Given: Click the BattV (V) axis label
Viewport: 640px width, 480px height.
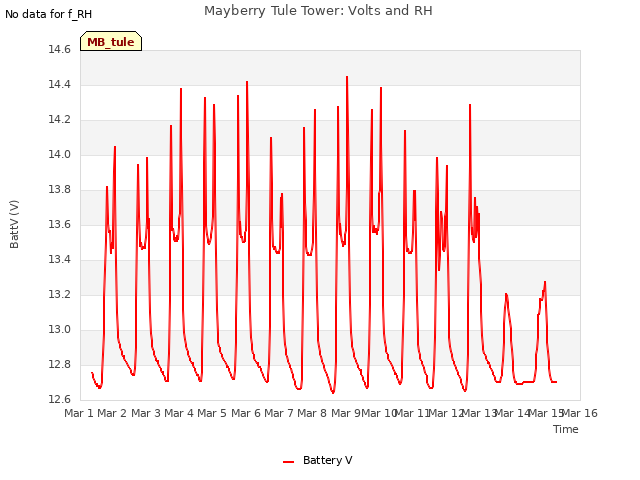Looking at the screenshot, I should click(14, 224).
